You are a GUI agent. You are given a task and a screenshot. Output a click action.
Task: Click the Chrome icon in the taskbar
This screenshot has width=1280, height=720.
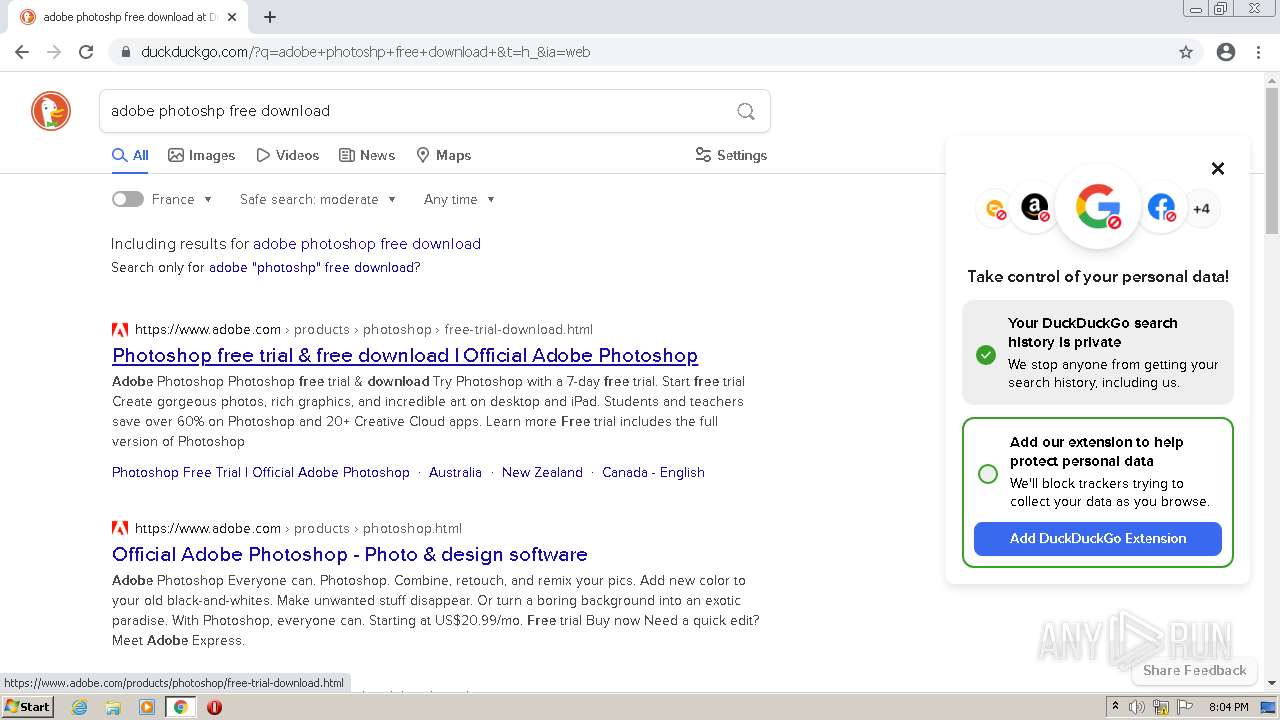point(180,707)
